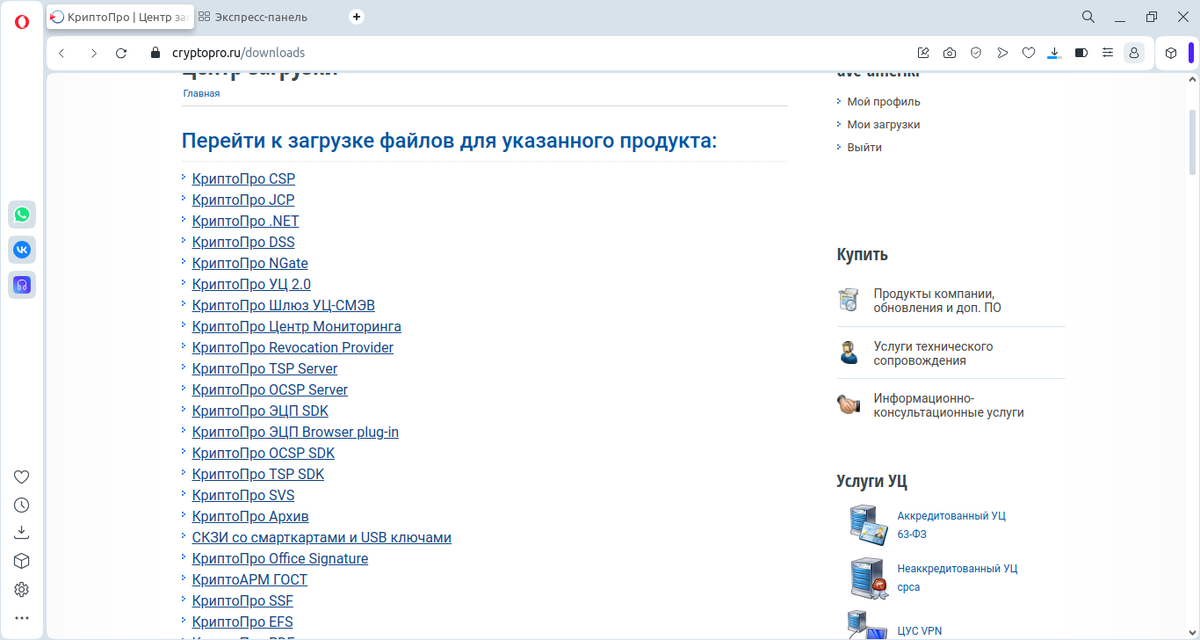
Task: Reload the current page
Action: 122,53
